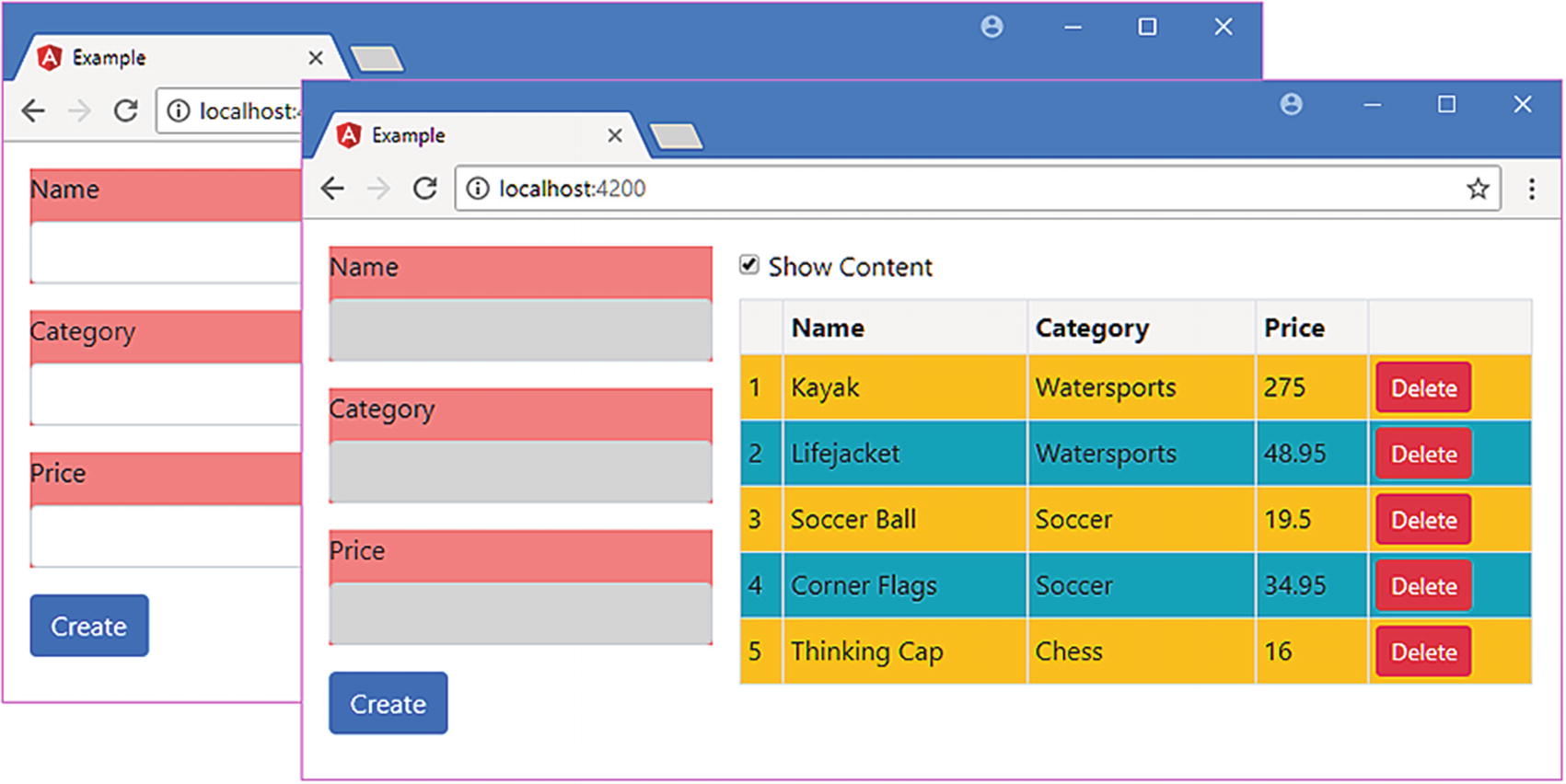Focus the Name input field in front form
This screenshot has width=1566, height=784.
[520, 329]
